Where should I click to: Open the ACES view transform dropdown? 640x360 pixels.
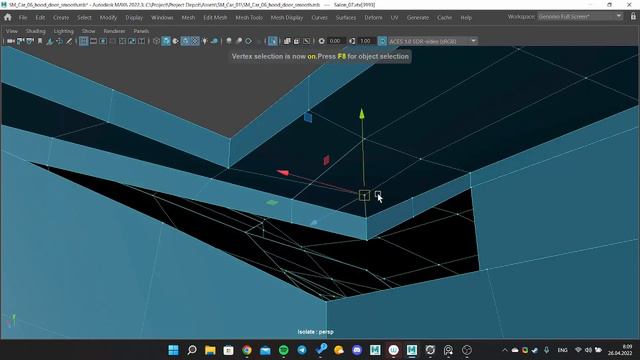tap(433, 41)
